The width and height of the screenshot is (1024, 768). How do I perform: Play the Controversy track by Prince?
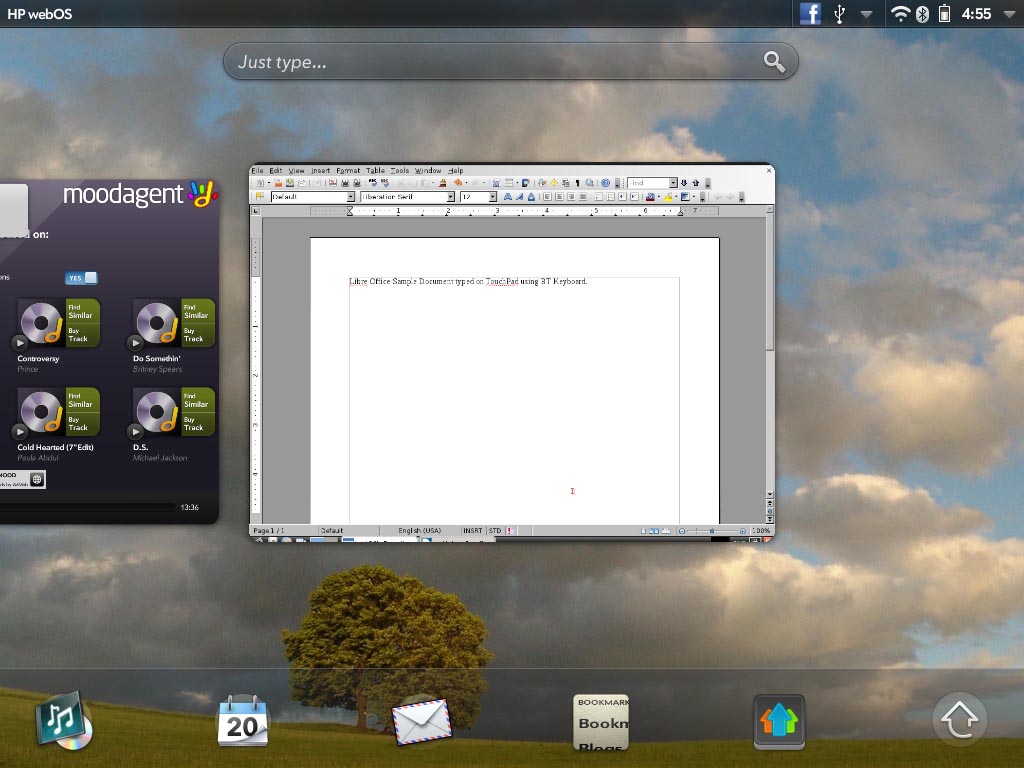tap(20, 343)
